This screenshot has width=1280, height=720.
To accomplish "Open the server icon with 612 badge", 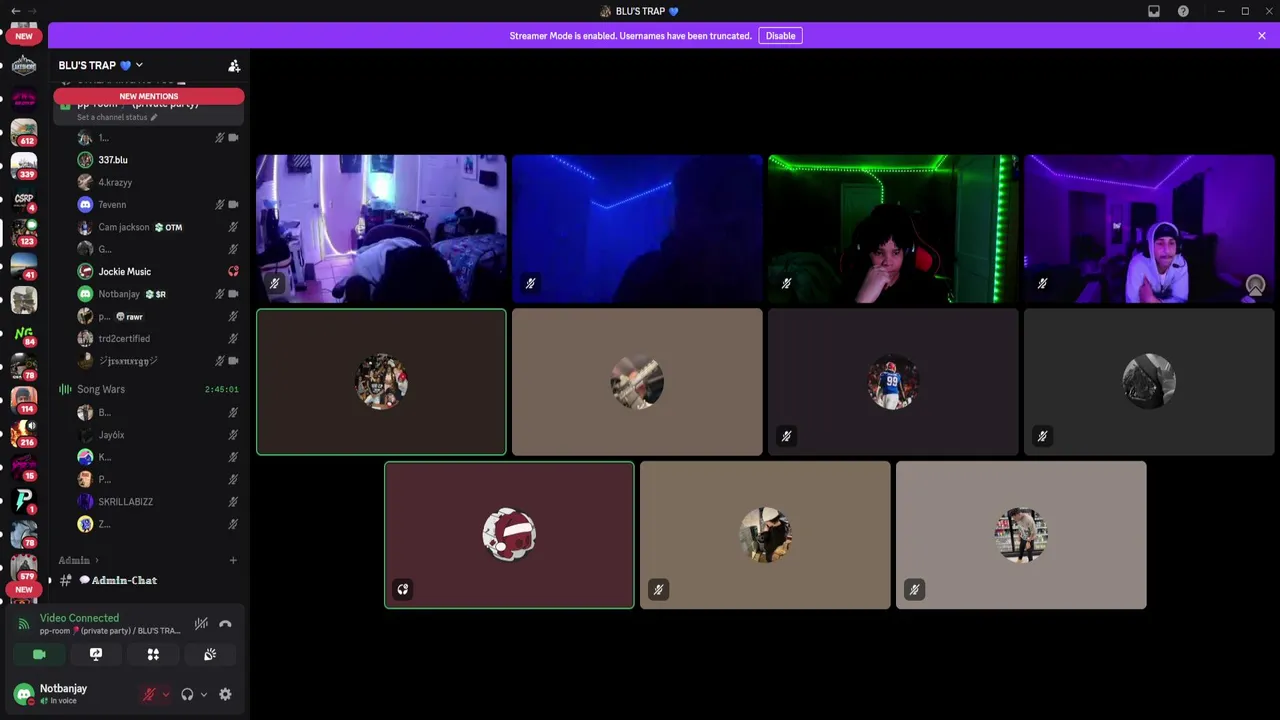I will click(24, 132).
